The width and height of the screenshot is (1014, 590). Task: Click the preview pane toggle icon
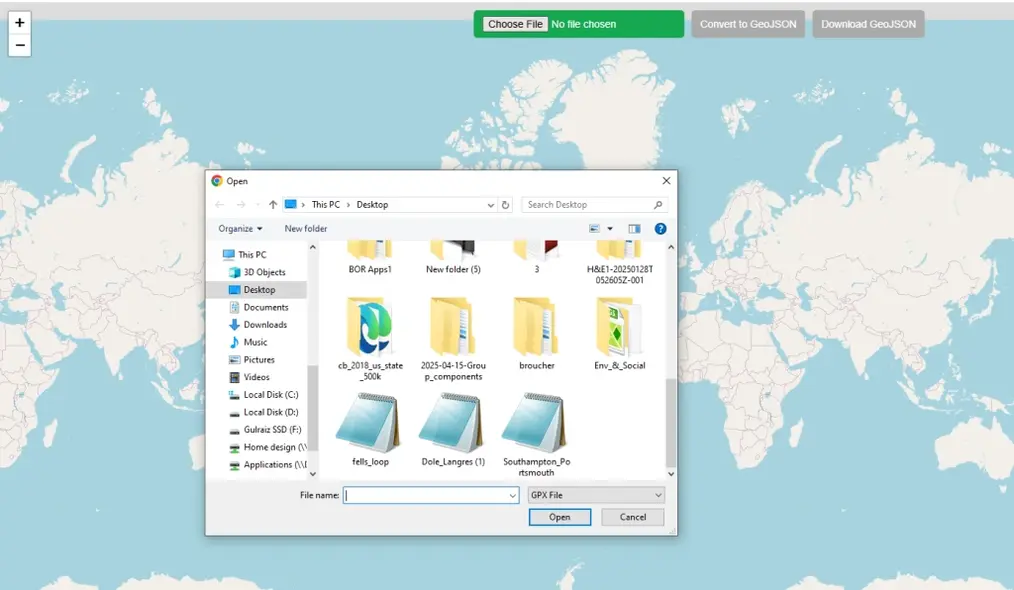pyautogui.click(x=633, y=228)
